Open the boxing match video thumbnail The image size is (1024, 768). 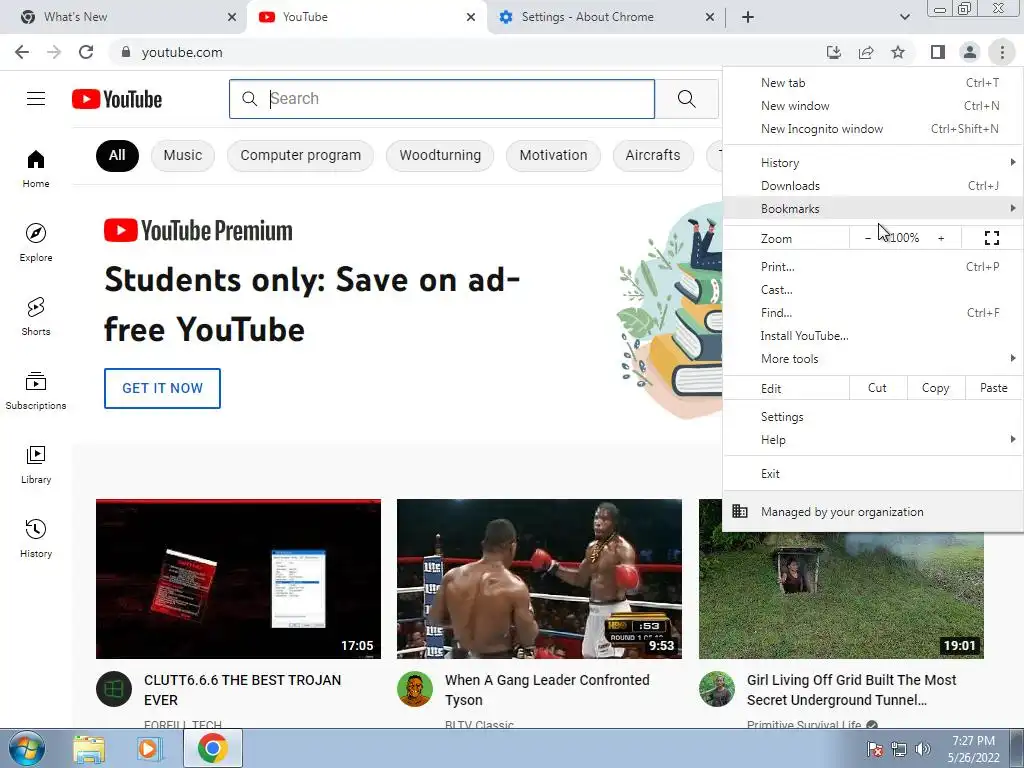539,579
